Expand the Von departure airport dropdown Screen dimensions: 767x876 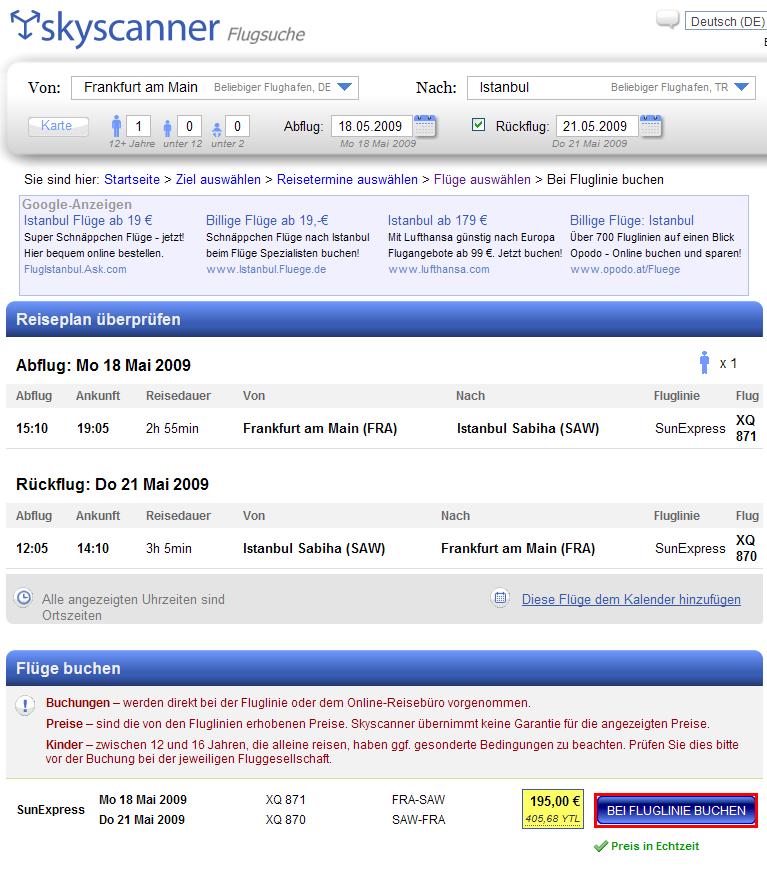click(x=345, y=88)
